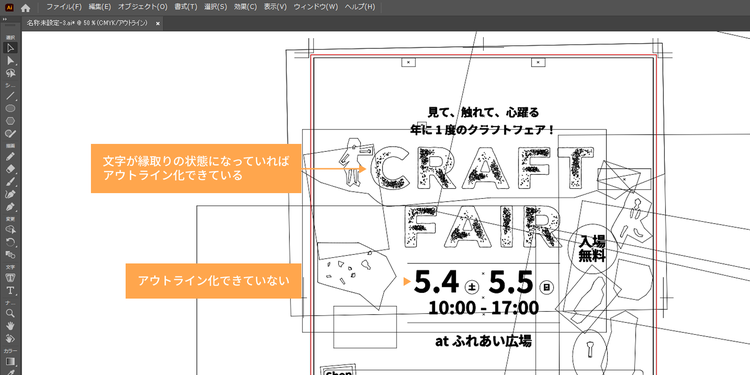Open the 表示(V) menu
The width and height of the screenshot is (750, 375).
pos(276,7)
